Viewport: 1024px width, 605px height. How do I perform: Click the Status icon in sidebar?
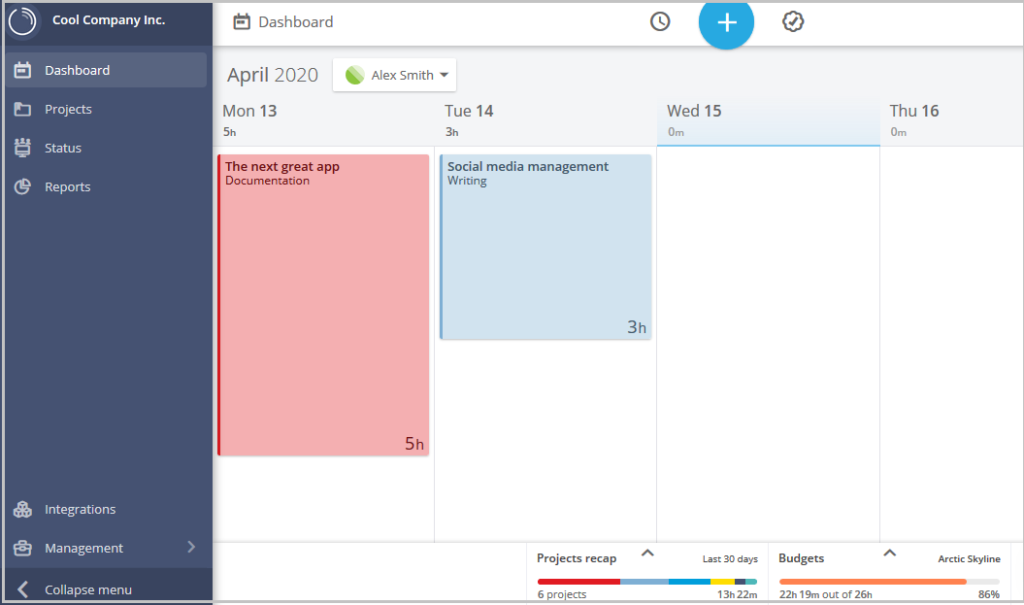coord(23,148)
